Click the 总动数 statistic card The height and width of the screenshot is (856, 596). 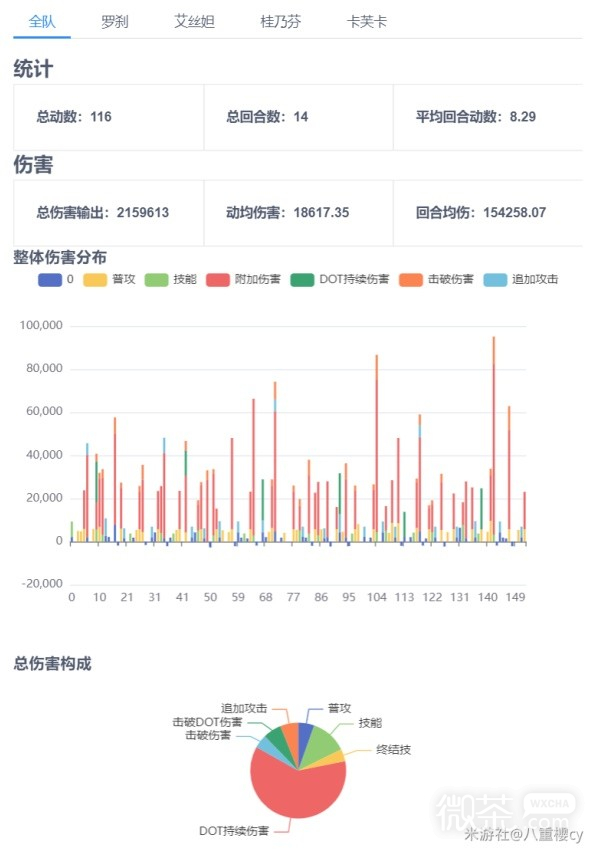[109, 117]
